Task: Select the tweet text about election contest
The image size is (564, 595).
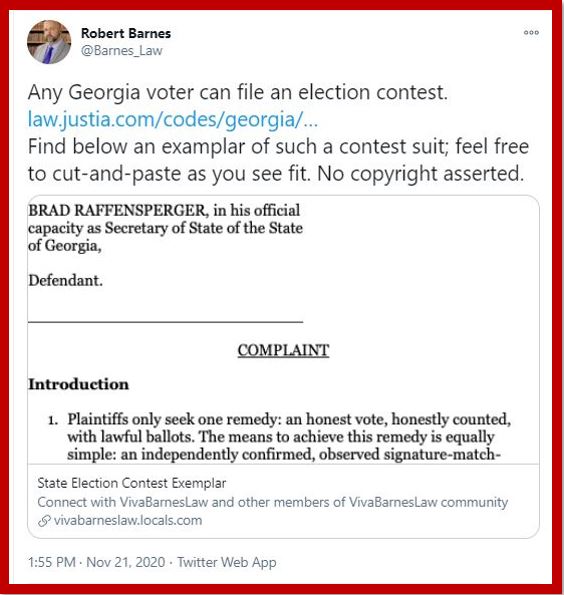Action: coord(238,92)
